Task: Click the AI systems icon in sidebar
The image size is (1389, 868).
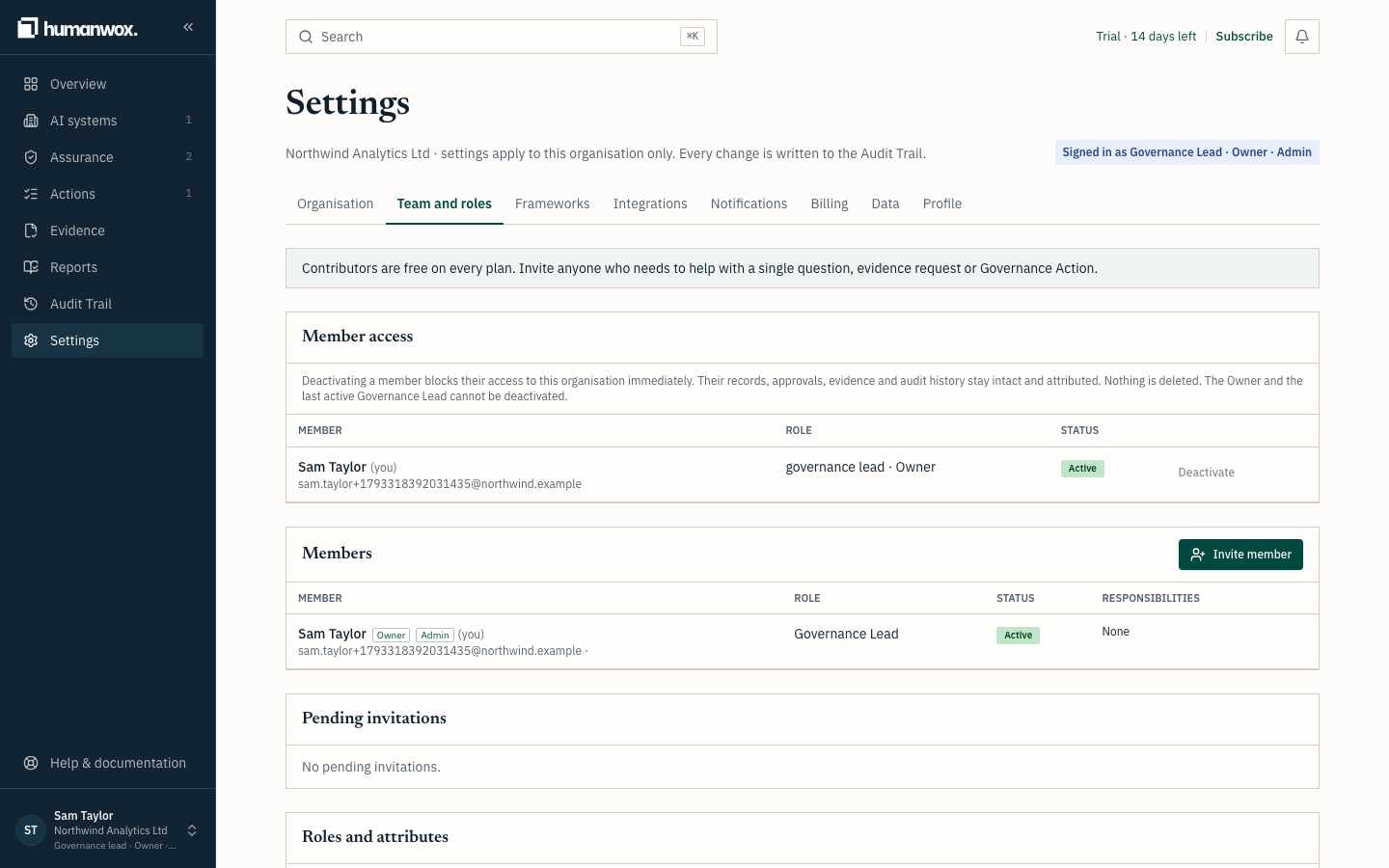Action: tap(31, 121)
